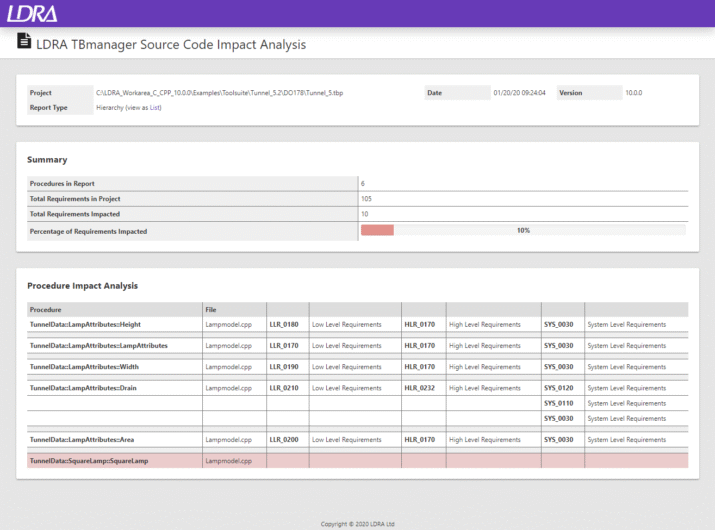Click the Procedure Impact Analysis heading

82,286
